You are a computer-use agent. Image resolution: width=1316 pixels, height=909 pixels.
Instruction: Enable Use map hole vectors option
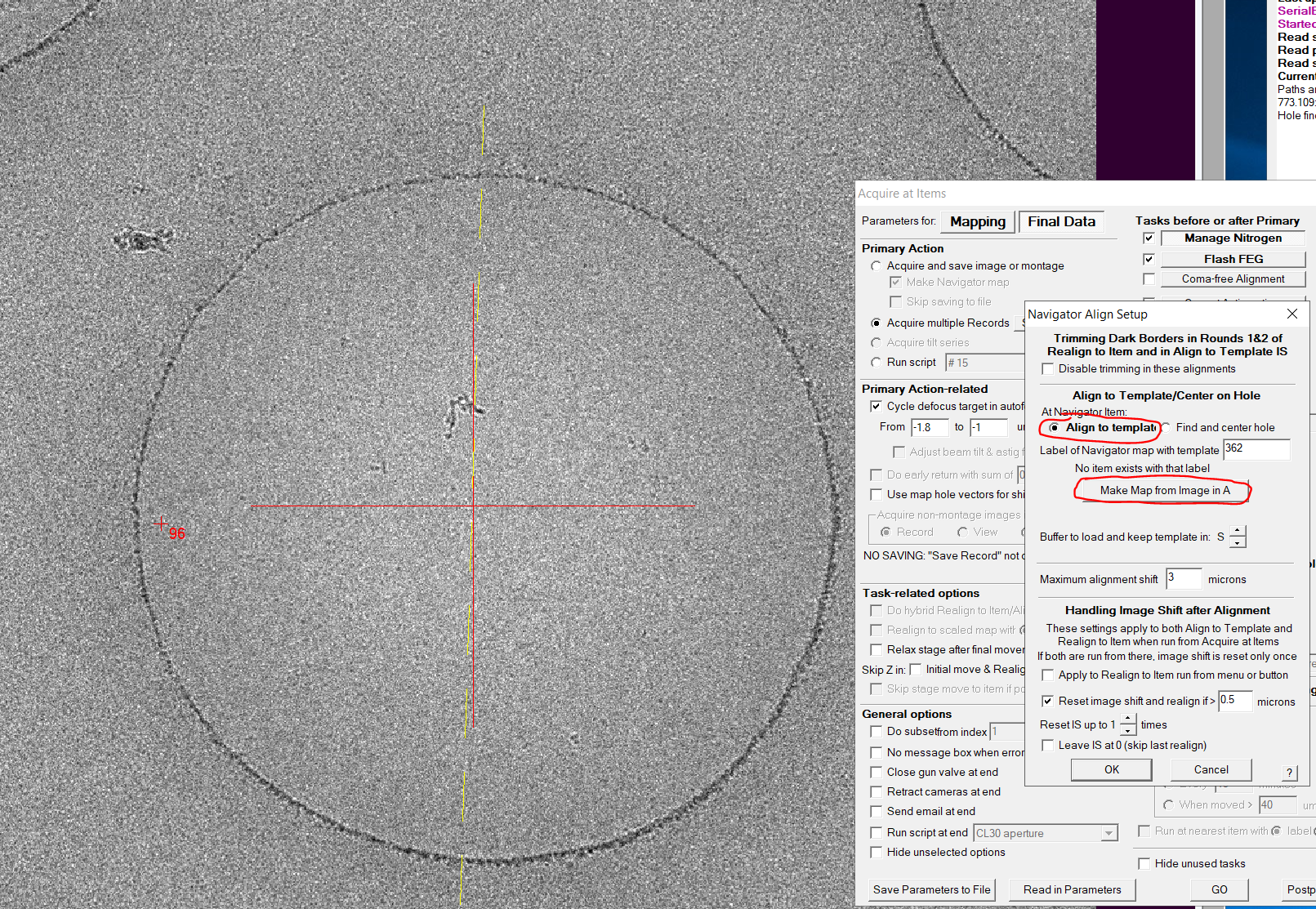tap(877, 495)
